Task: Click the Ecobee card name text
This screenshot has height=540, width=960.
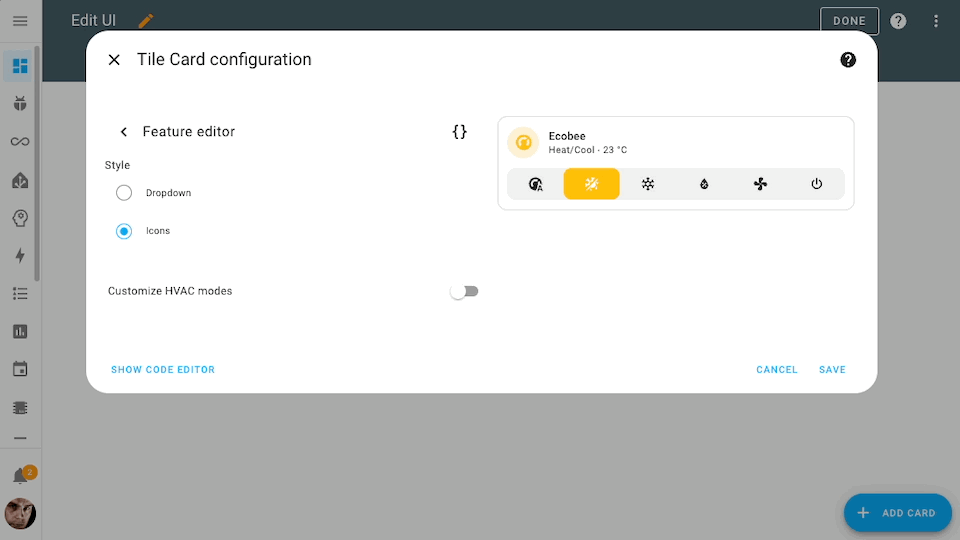Action: pyautogui.click(x=567, y=136)
